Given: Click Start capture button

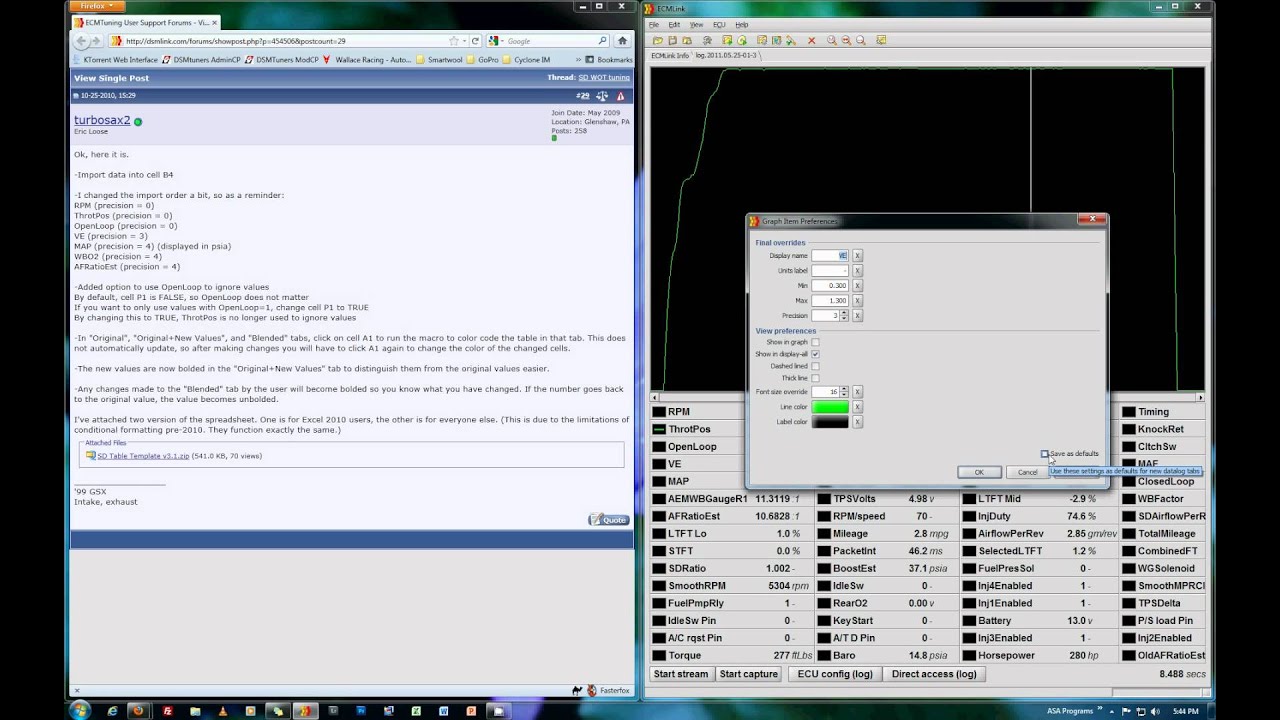Looking at the screenshot, I should pyautogui.click(x=749, y=674).
